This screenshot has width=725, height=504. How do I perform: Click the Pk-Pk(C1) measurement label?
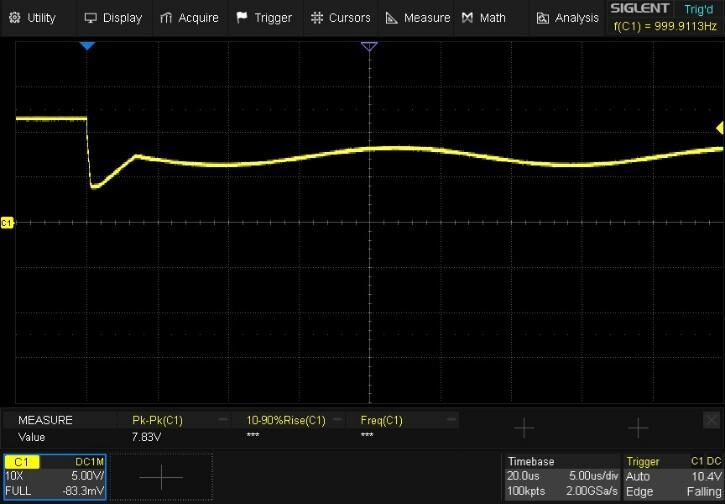click(x=157, y=420)
